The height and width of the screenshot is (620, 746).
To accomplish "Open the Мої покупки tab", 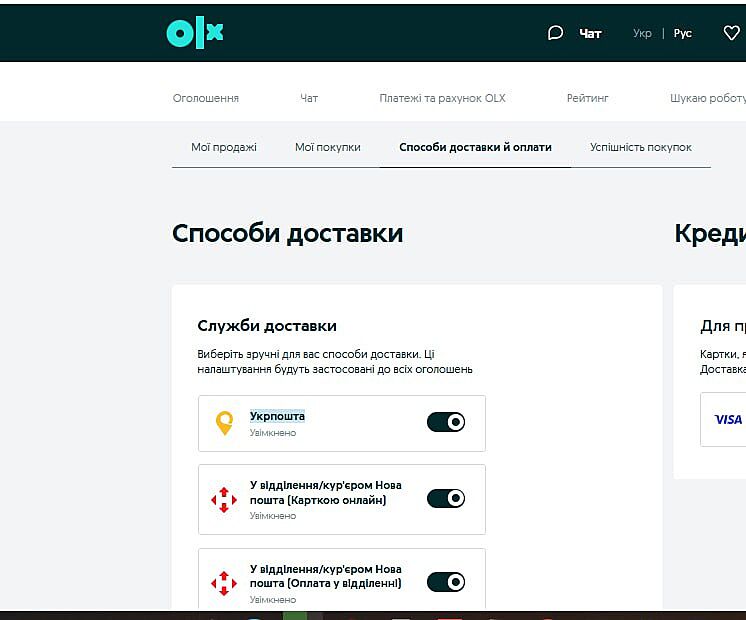I will (328, 147).
